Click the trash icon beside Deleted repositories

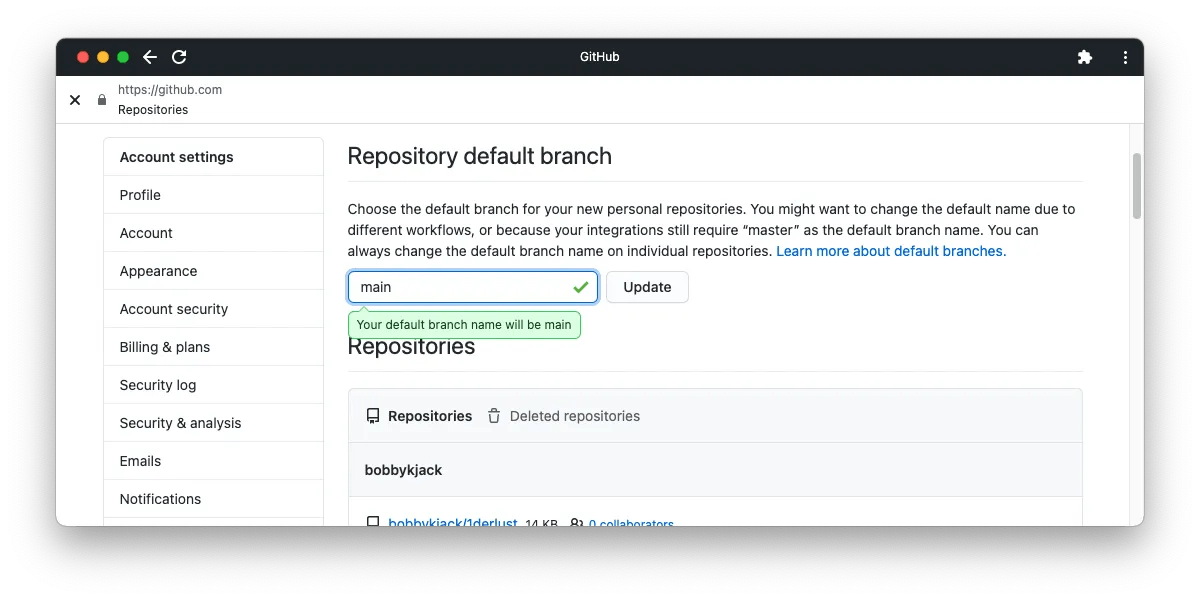[494, 416]
